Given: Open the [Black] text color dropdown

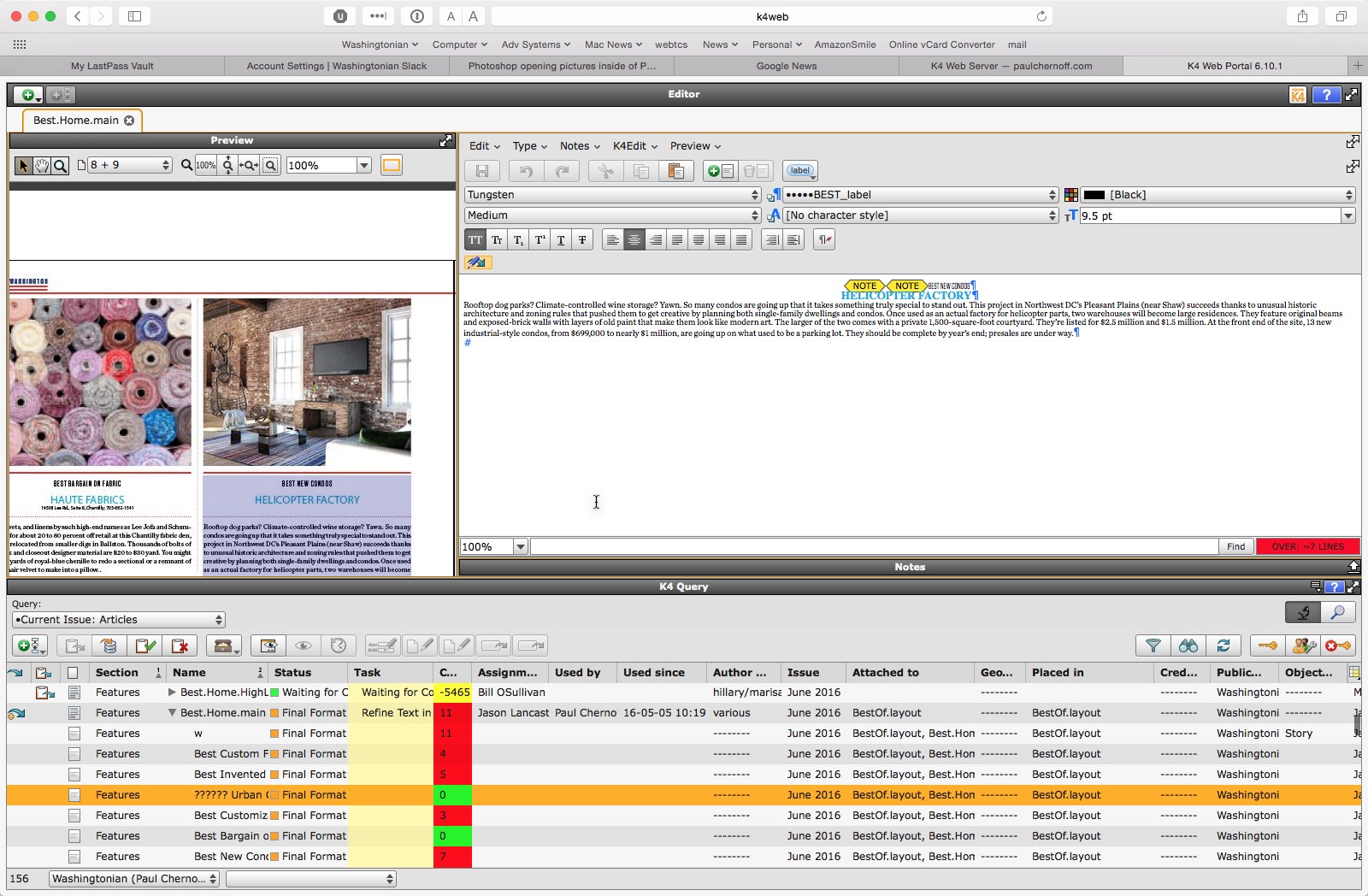Looking at the screenshot, I should pos(1218,195).
